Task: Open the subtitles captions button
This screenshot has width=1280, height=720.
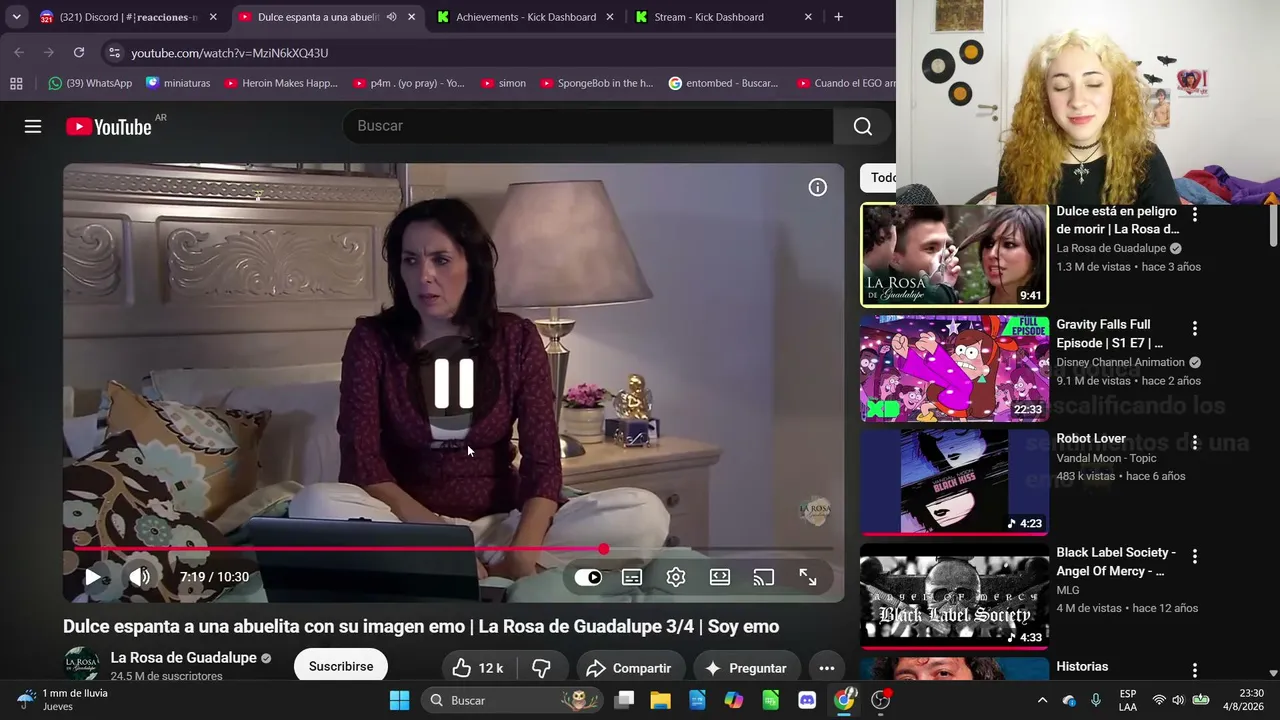Action: [x=632, y=577]
